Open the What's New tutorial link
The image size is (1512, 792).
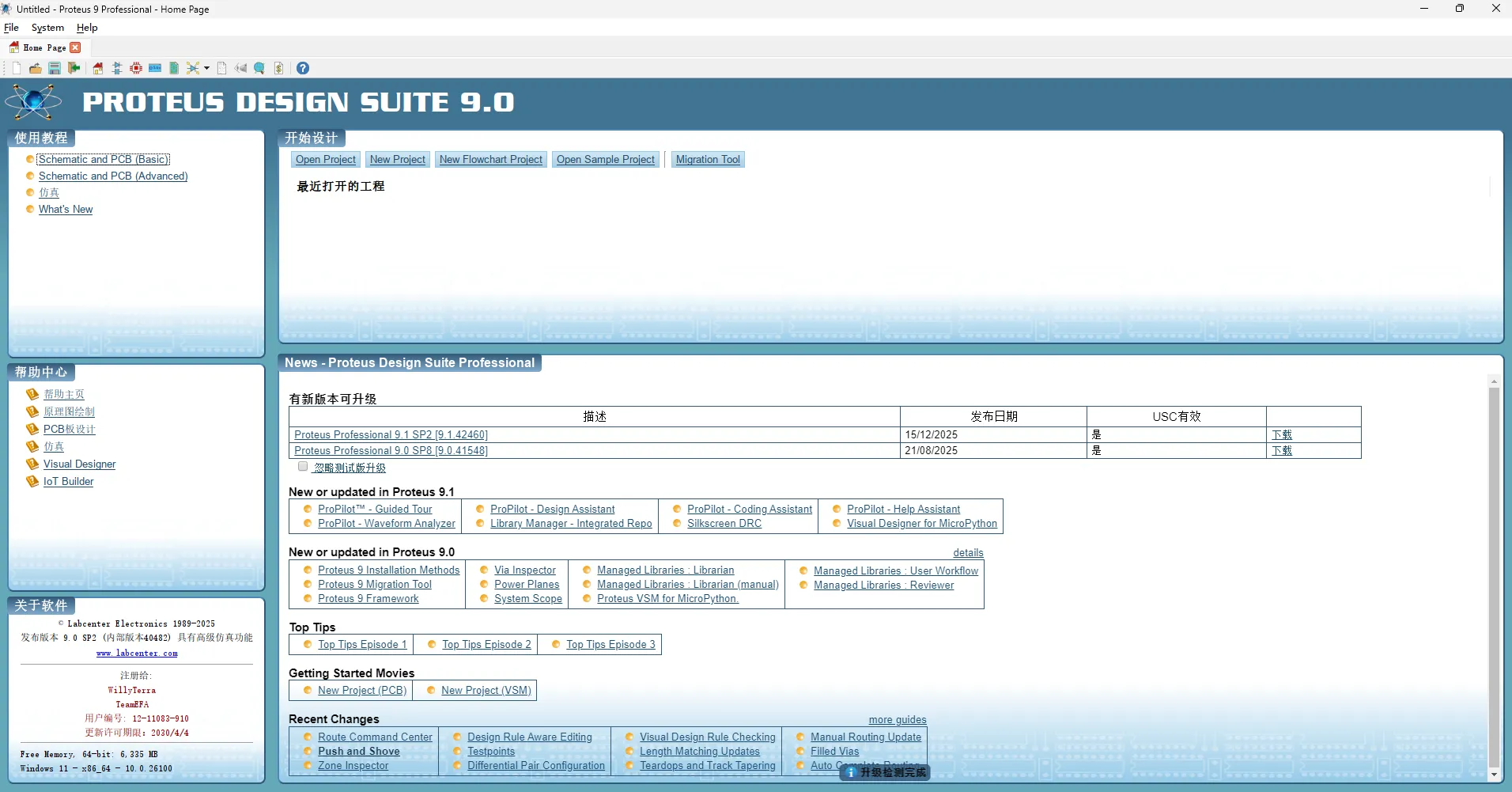(x=66, y=209)
